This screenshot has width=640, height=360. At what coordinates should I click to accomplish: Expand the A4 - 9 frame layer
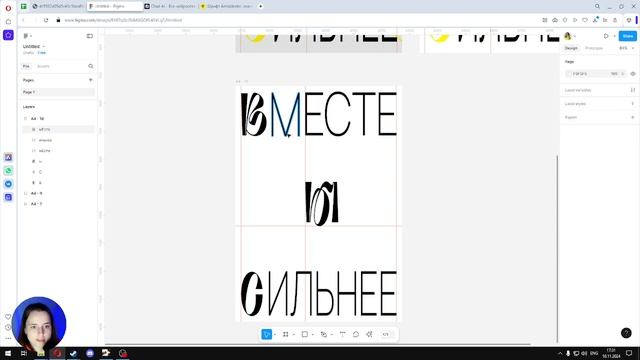tap(25, 193)
